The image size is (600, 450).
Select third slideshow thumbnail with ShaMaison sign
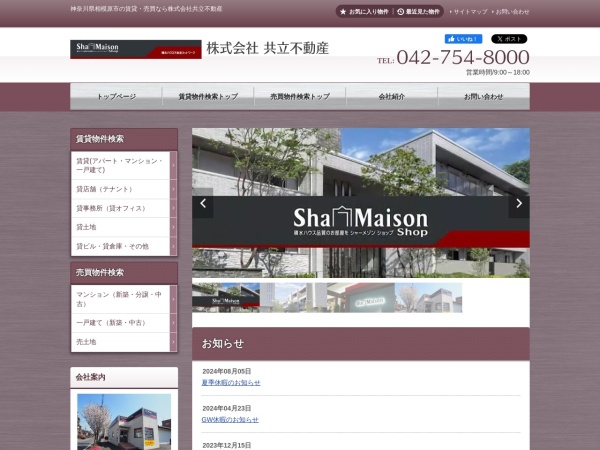[x=361, y=298]
